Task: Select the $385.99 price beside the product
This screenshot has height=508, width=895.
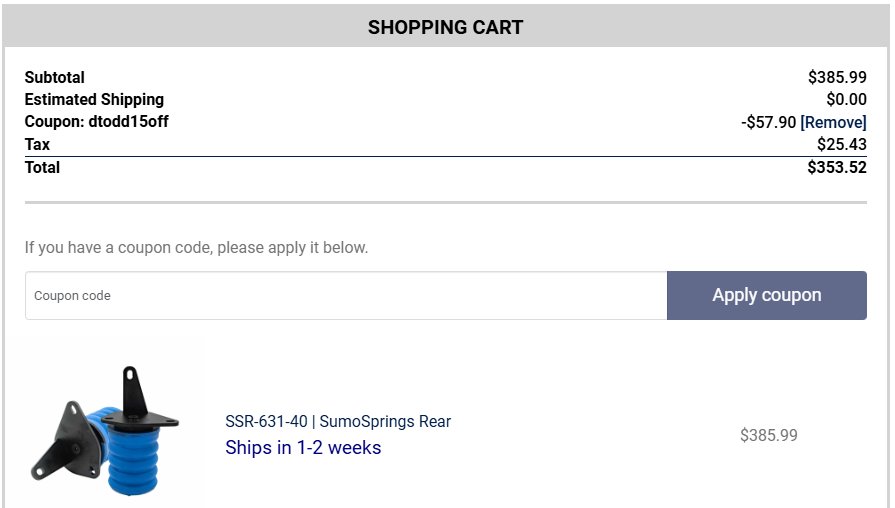Action: [x=768, y=435]
